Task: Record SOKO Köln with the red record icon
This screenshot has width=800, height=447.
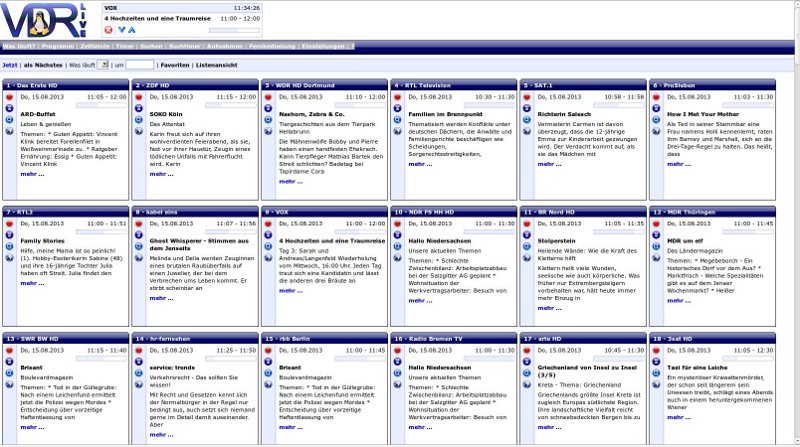Action: click(x=139, y=97)
